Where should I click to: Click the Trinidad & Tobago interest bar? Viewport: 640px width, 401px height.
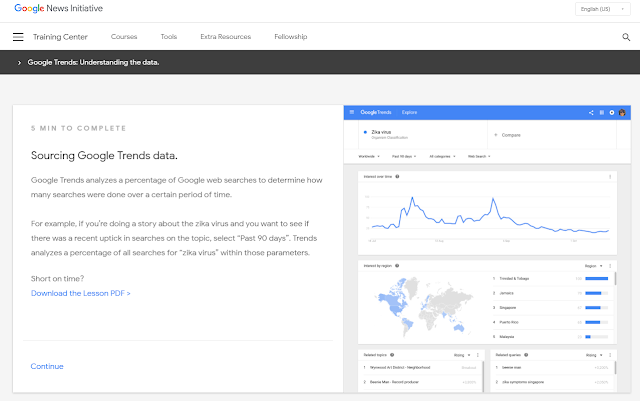click(596, 278)
